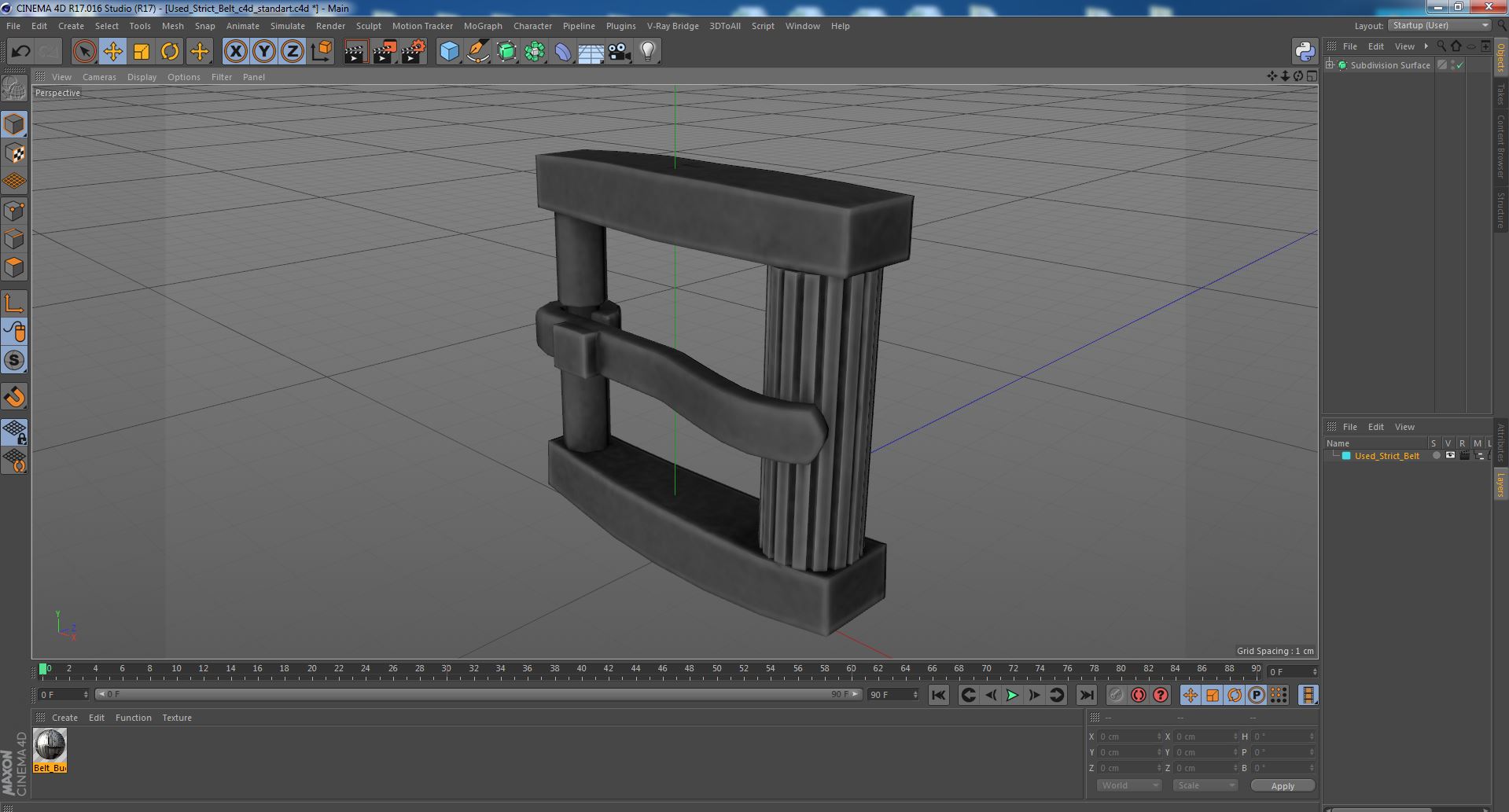Activate the Scale tool

(x=142, y=52)
